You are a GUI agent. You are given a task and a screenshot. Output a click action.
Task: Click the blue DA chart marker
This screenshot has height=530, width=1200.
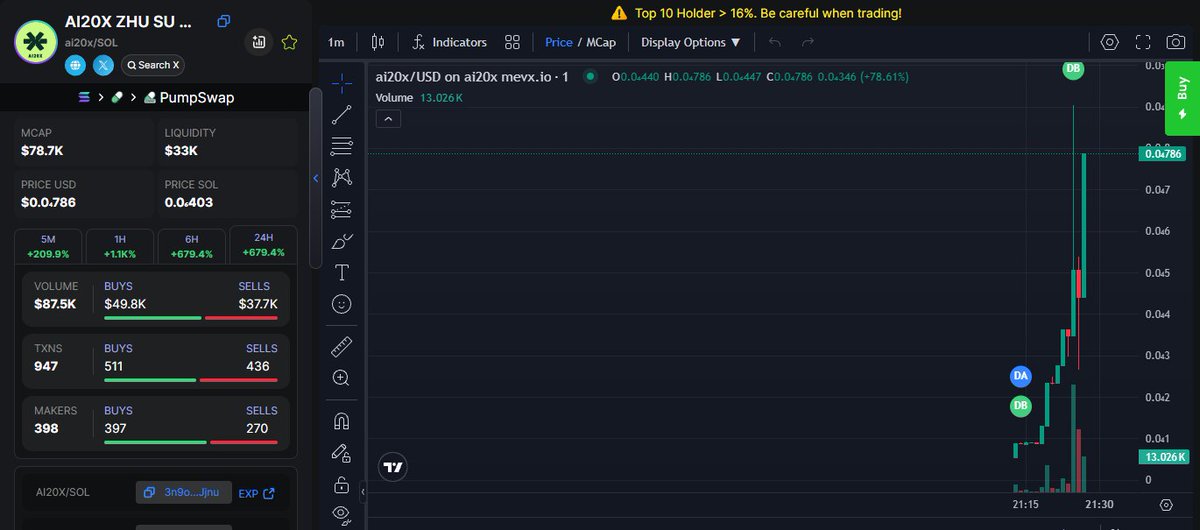tap(1020, 376)
